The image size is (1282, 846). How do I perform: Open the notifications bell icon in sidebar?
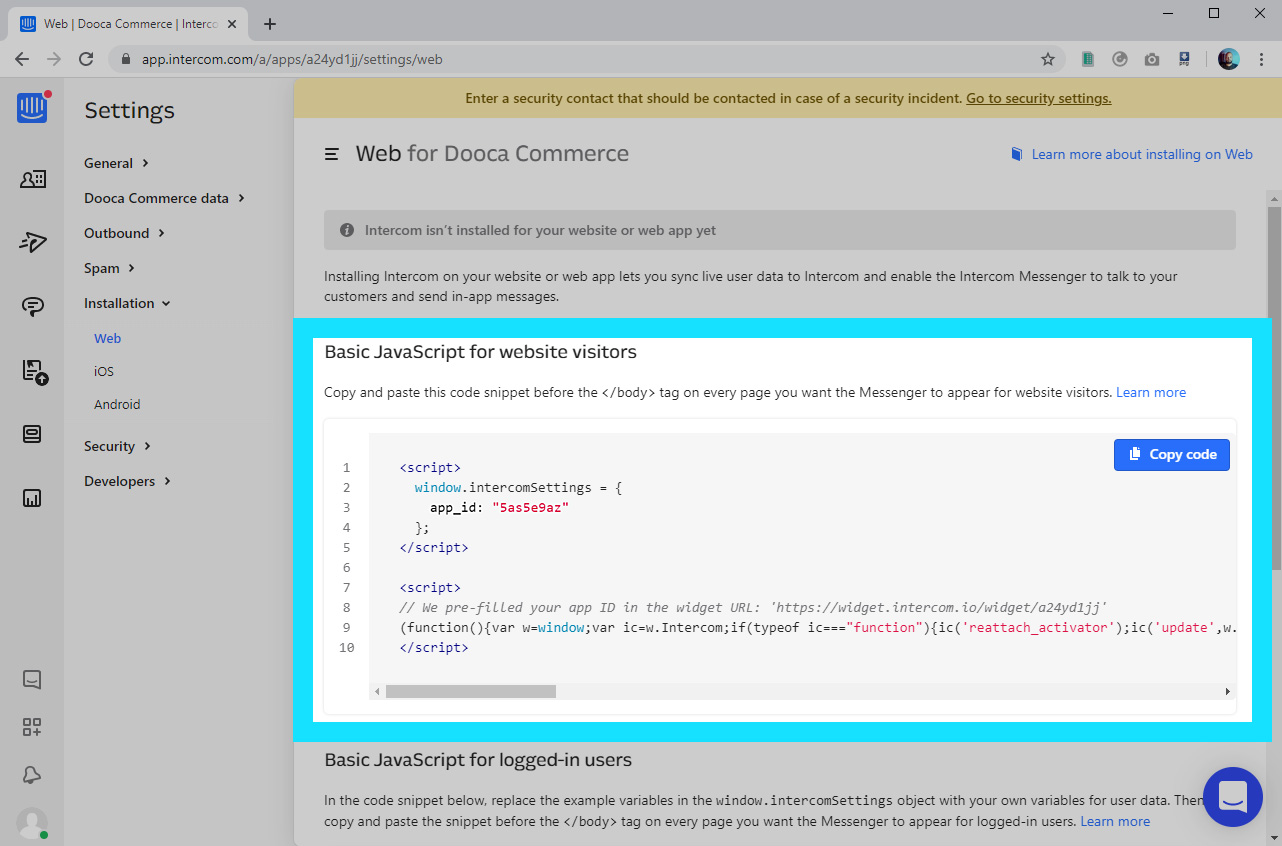pos(32,775)
